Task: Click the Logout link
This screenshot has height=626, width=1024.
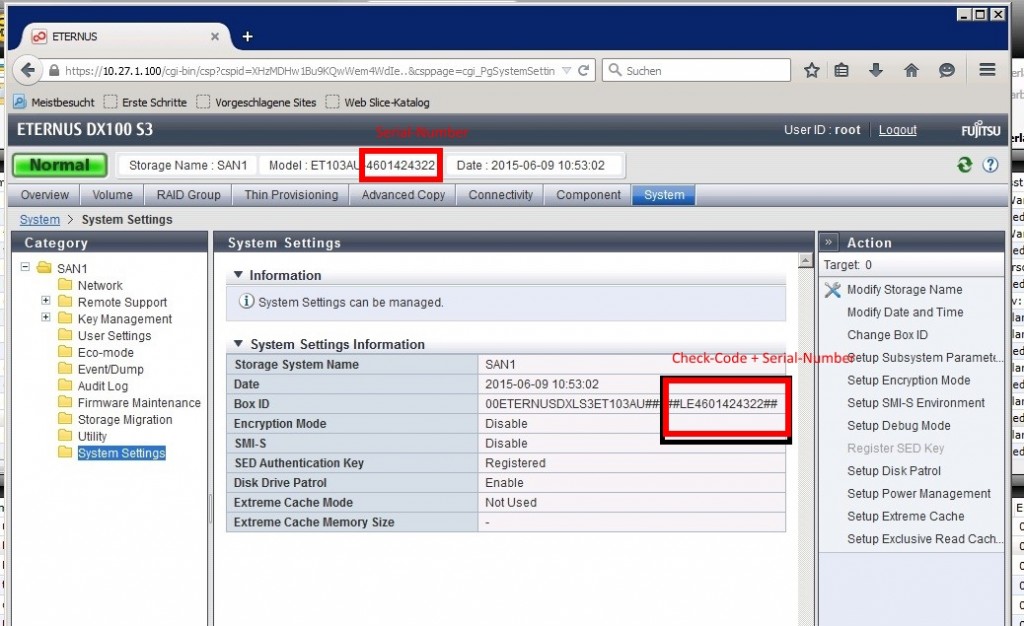Action: coord(897,130)
